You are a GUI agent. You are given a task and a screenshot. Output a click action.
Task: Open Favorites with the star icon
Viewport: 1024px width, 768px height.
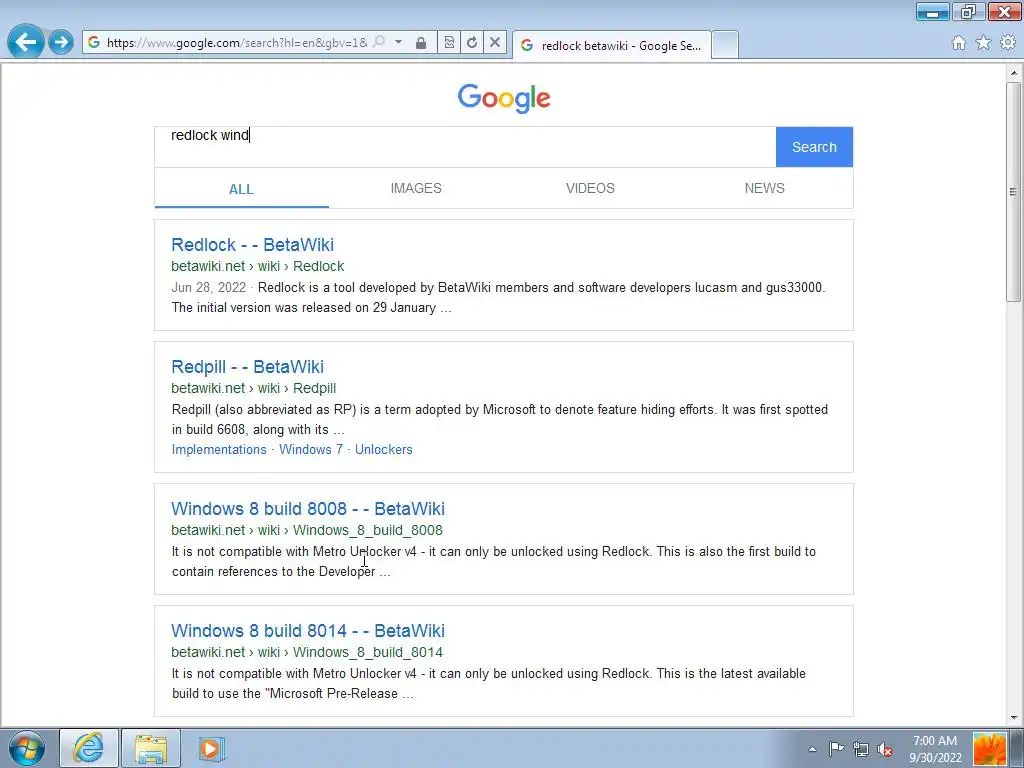[x=983, y=43]
